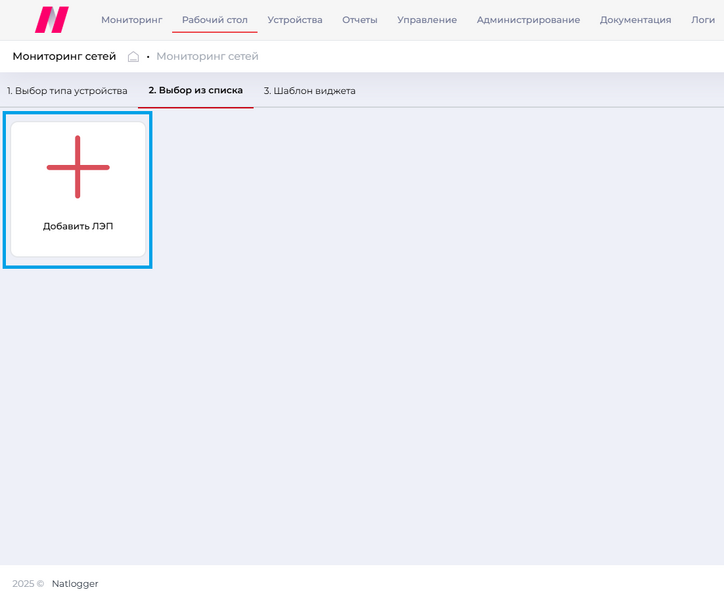The height and width of the screenshot is (600, 724).
Task: Click the Добавить ЛЭП label
Action: click(78, 226)
